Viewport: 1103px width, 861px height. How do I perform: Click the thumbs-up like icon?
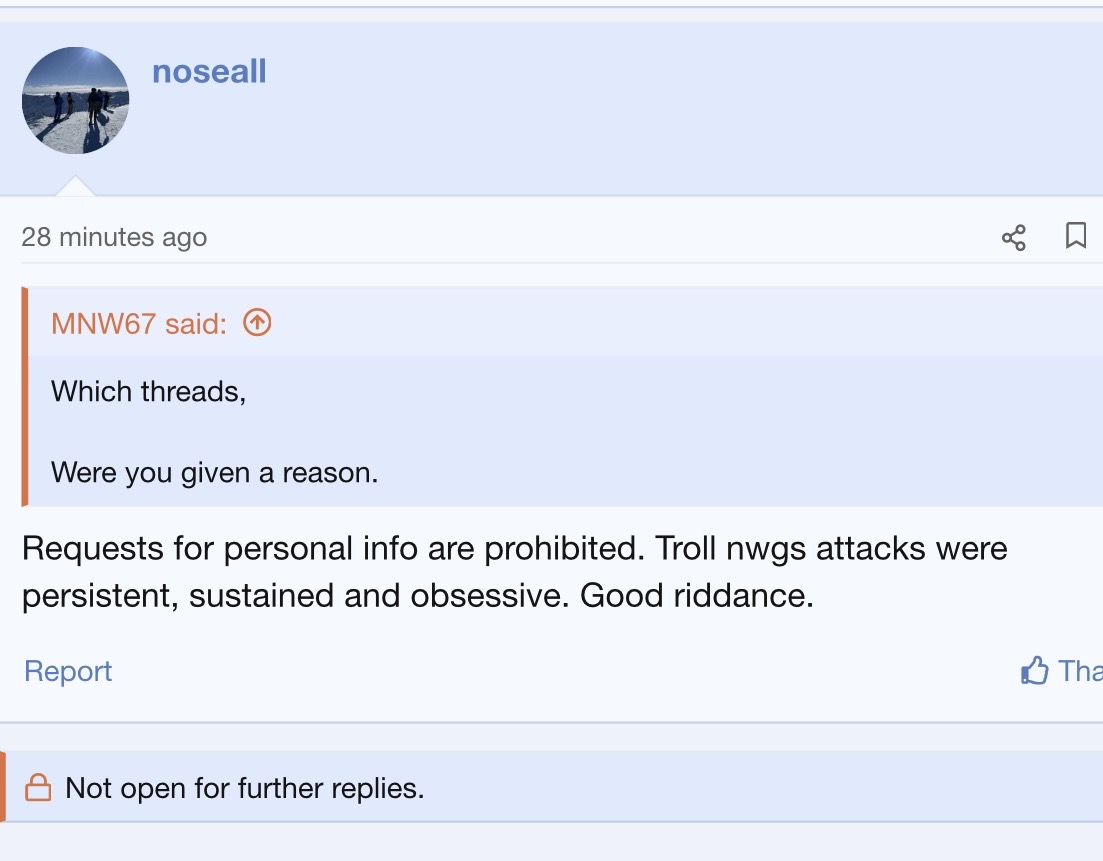coord(1034,670)
